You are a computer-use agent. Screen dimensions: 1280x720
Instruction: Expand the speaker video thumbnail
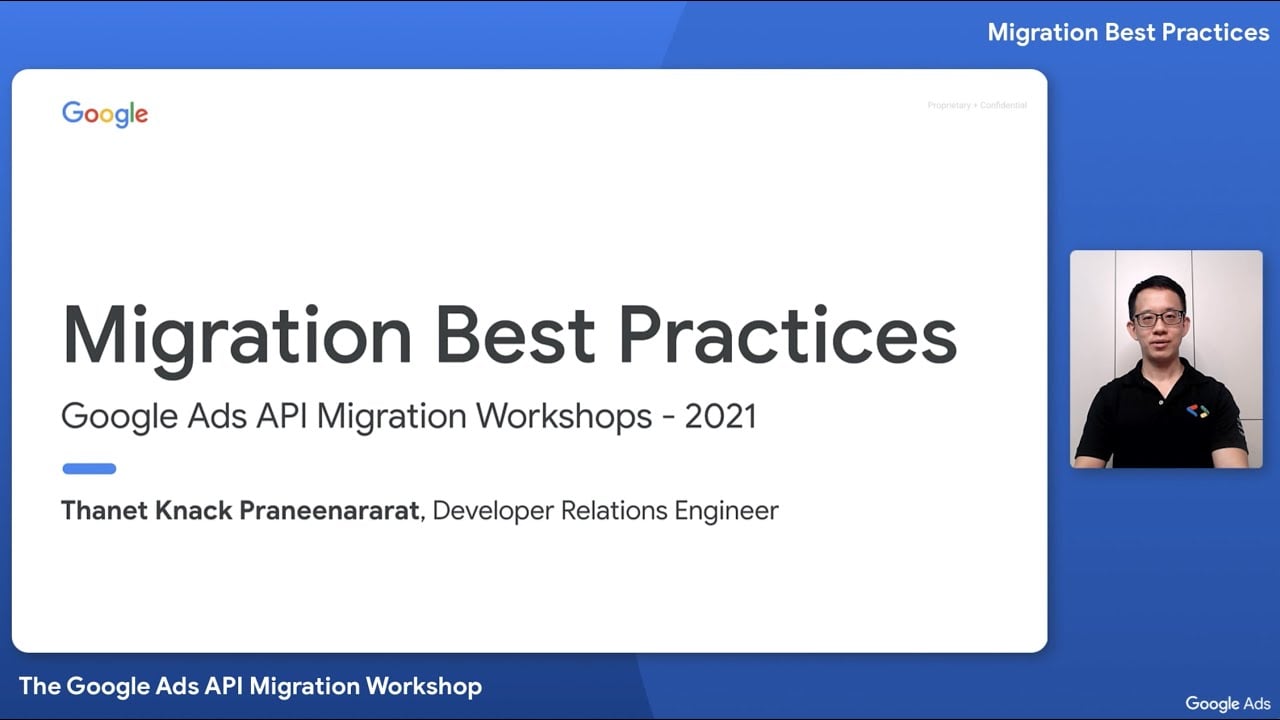1166,361
